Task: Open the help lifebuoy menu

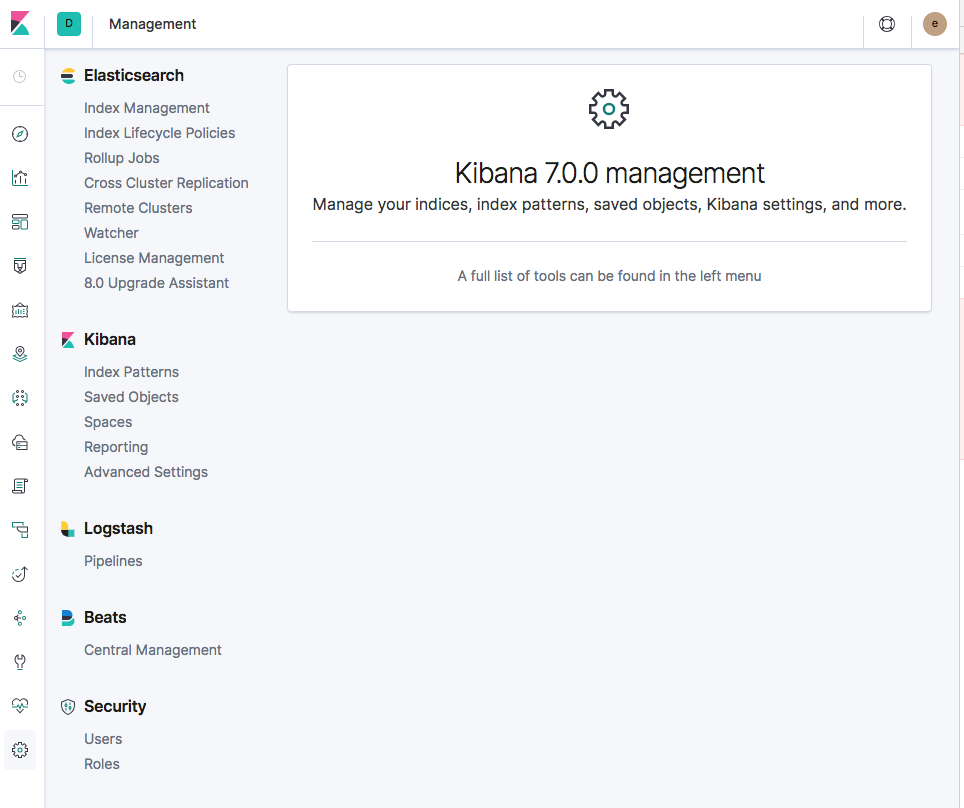Action: pos(887,24)
